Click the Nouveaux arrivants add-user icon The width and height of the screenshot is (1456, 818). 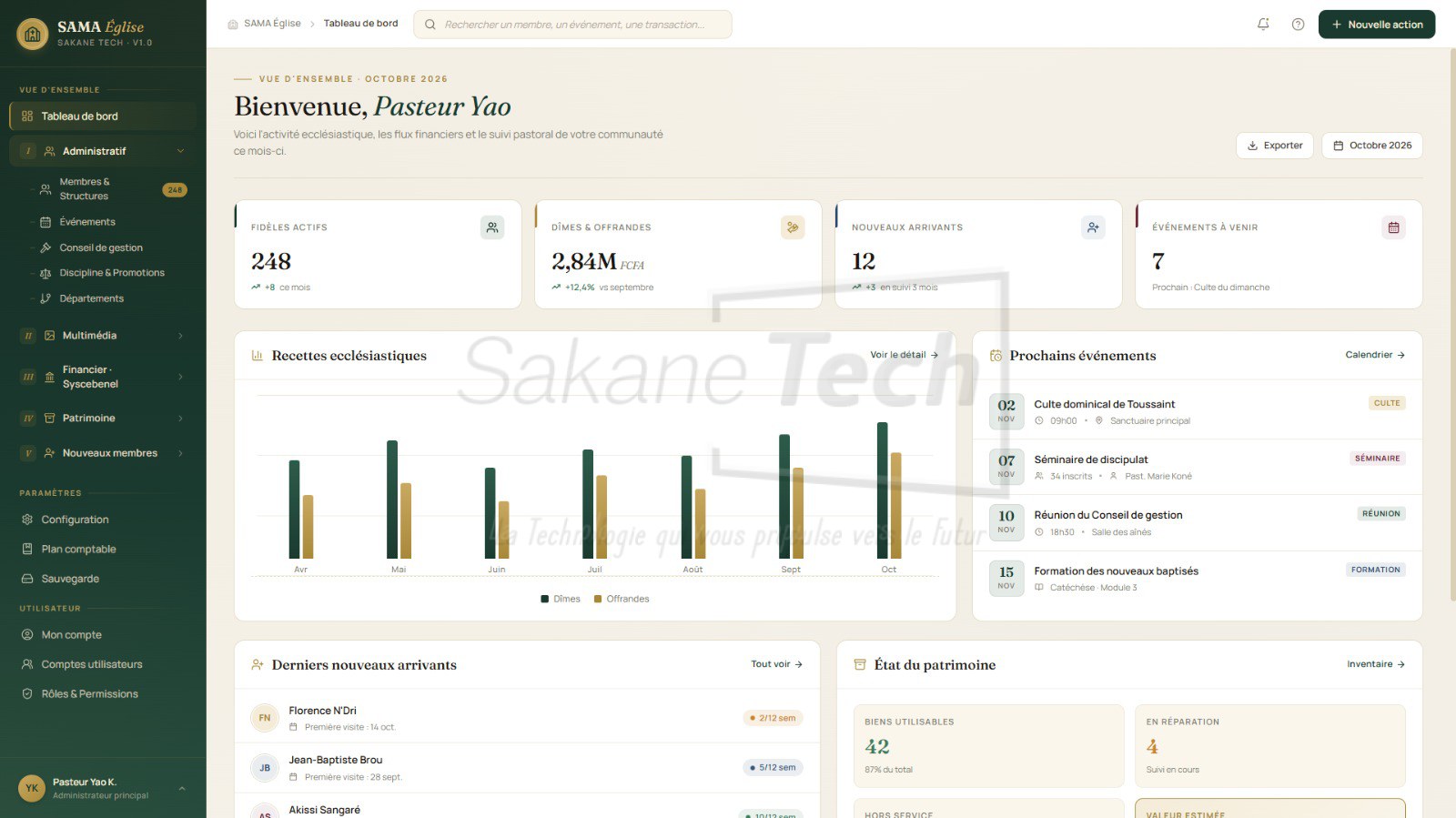(x=1093, y=227)
